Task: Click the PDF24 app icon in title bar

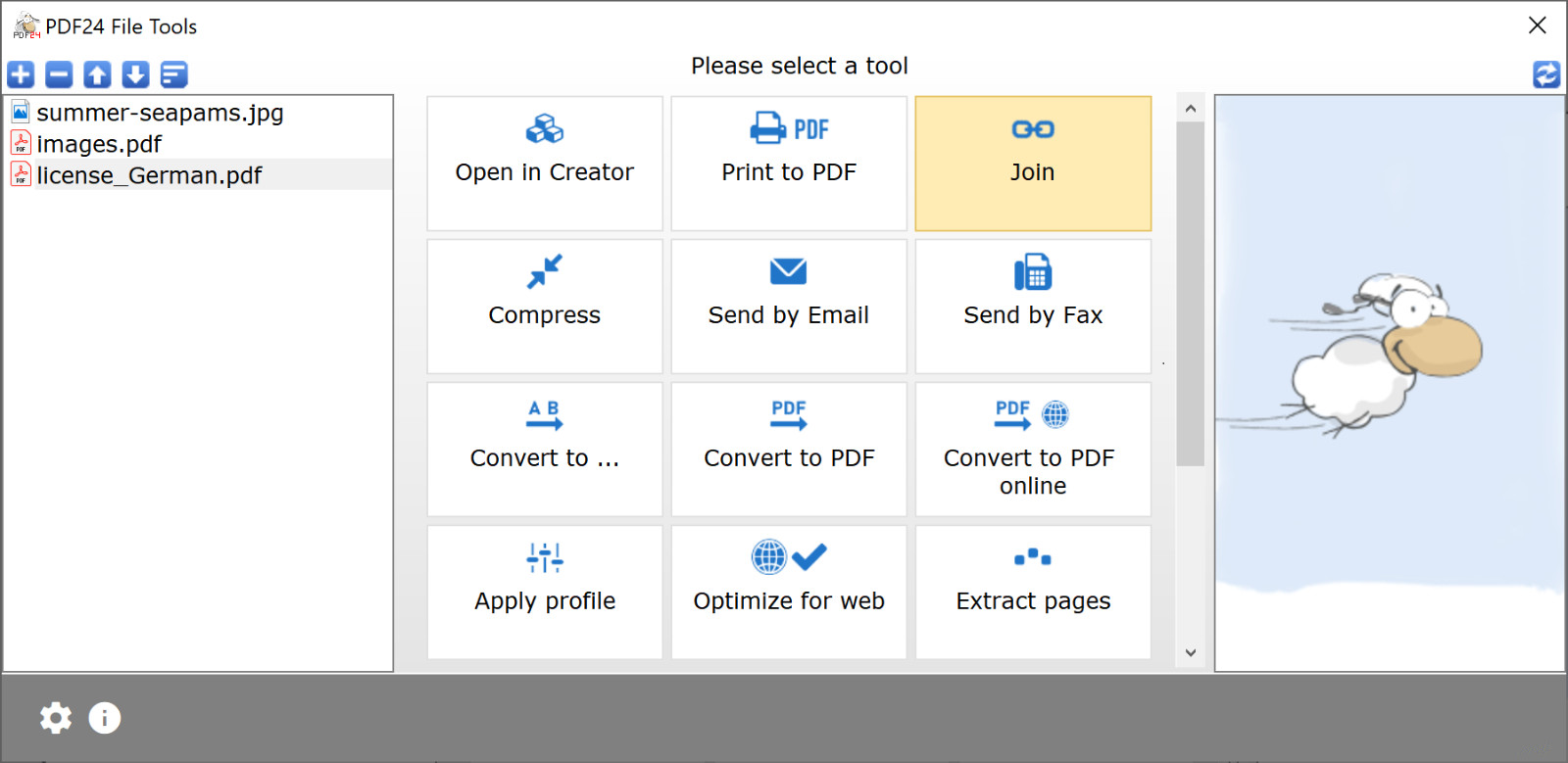Action: [26, 26]
